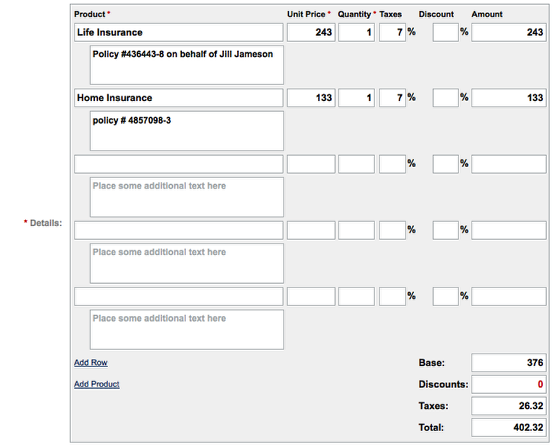Select the last row empty product field
The width and height of the screenshot is (560, 448).
(179, 297)
